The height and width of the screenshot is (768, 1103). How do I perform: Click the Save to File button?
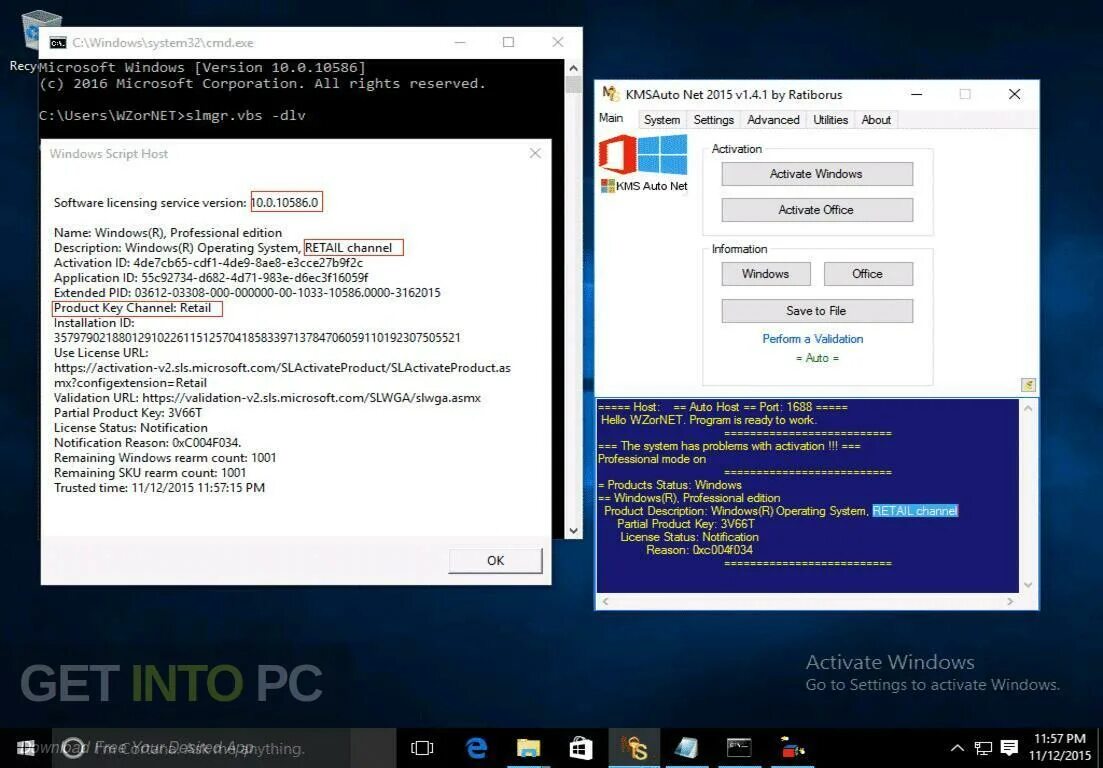pyautogui.click(x=817, y=311)
